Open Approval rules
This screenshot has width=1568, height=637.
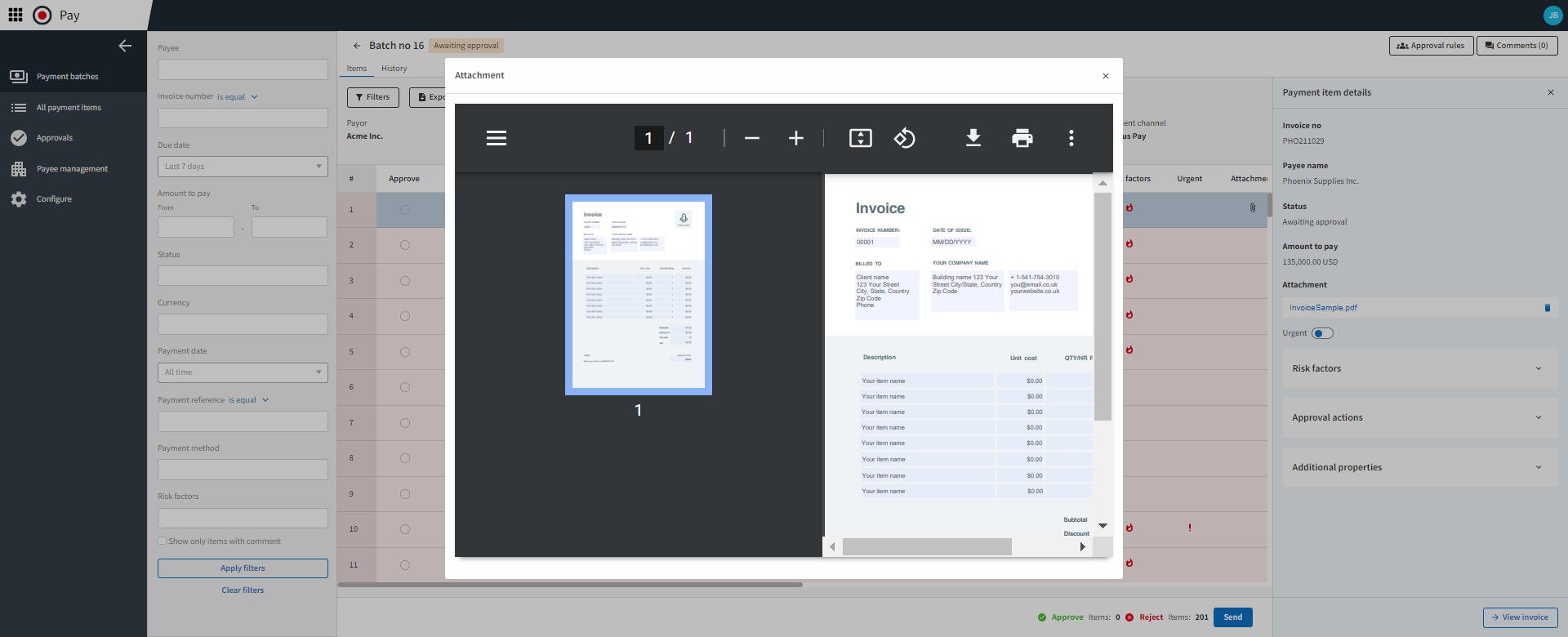pos(1431,46)
